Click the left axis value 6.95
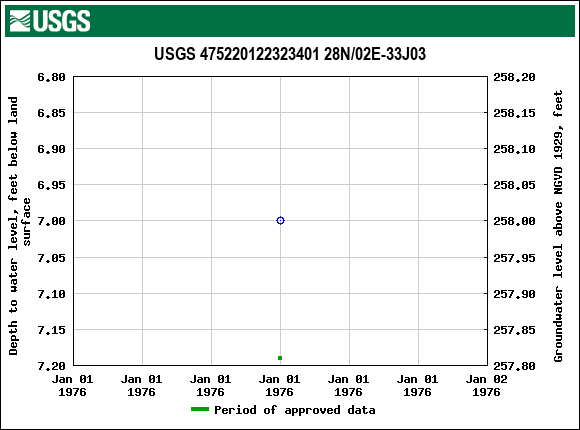This screenshot has height=430, width=580. pos(51,185)
